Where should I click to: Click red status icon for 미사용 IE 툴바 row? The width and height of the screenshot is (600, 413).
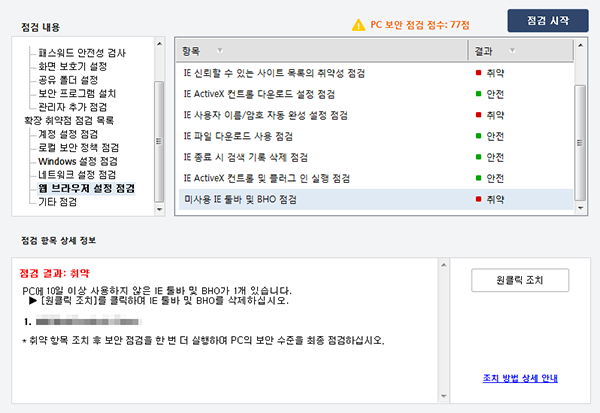click(x=478, y=199)
